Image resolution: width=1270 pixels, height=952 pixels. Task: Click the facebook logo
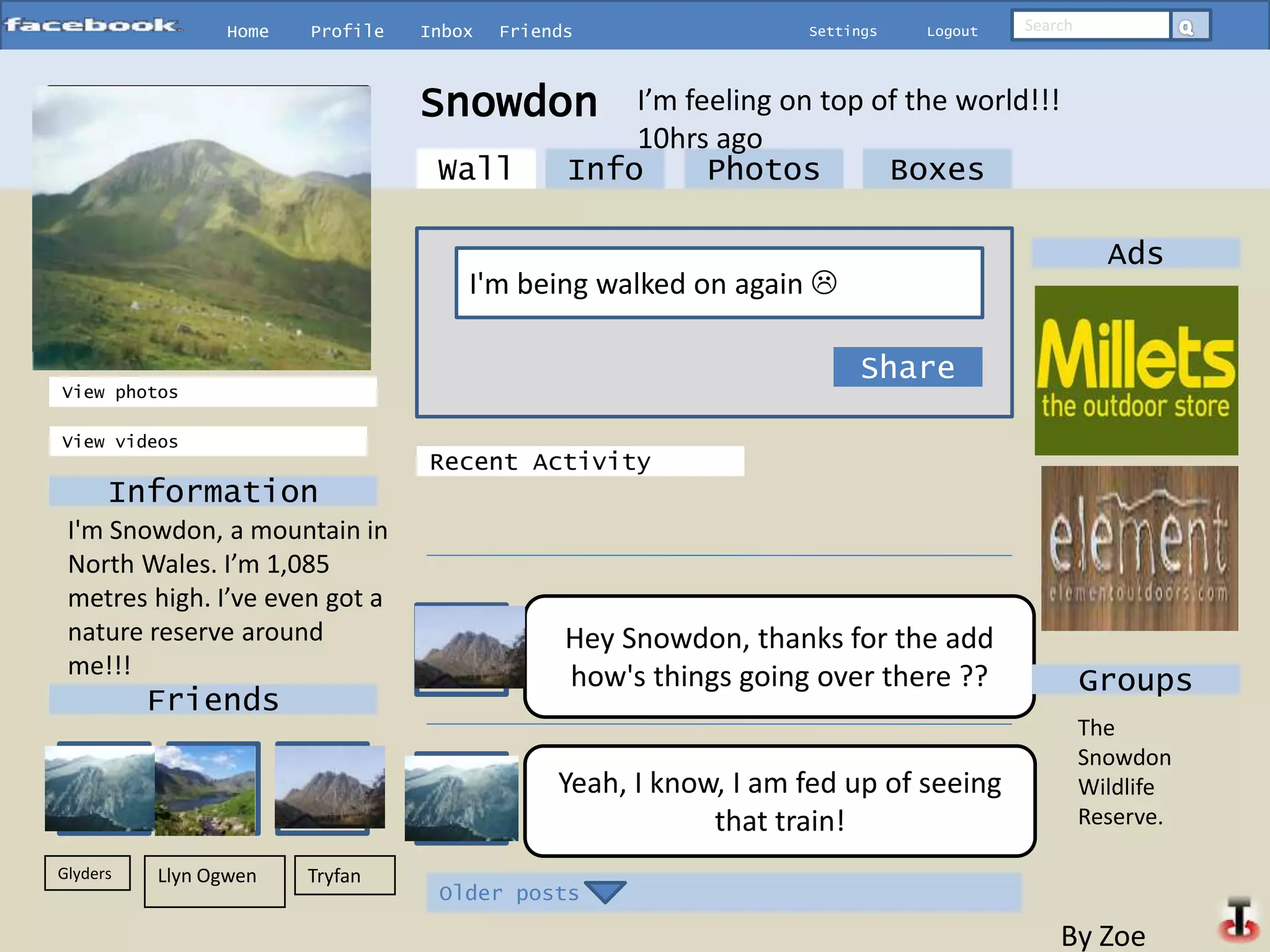[93, 25]
